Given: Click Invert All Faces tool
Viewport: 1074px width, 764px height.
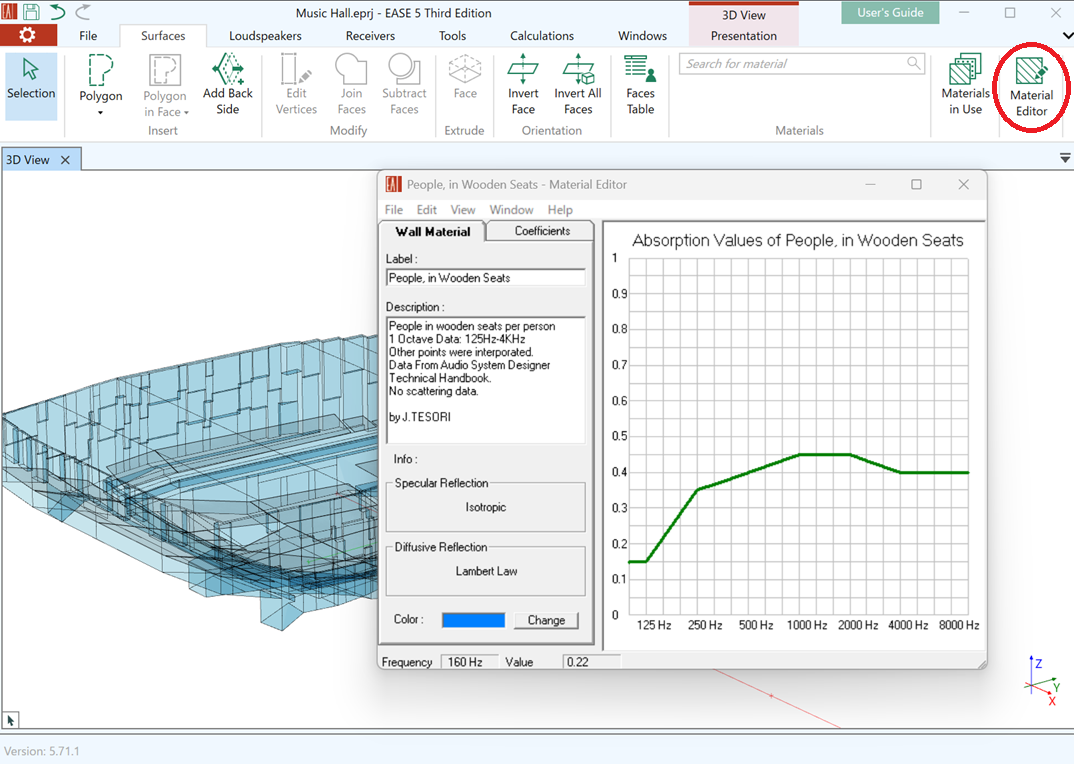Looking at the screenshot, I should pos(578,85).
